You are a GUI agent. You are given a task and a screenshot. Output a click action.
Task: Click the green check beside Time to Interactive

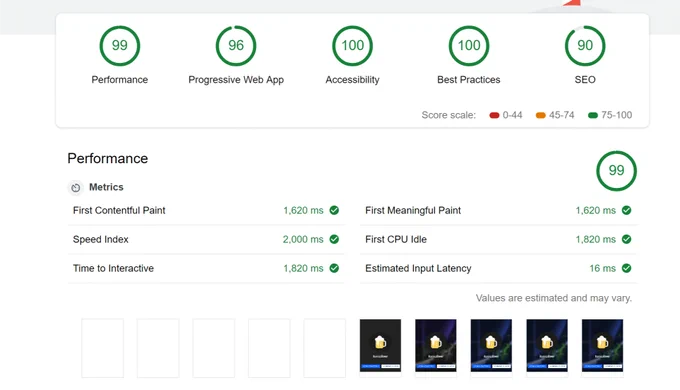coord(334,268)
